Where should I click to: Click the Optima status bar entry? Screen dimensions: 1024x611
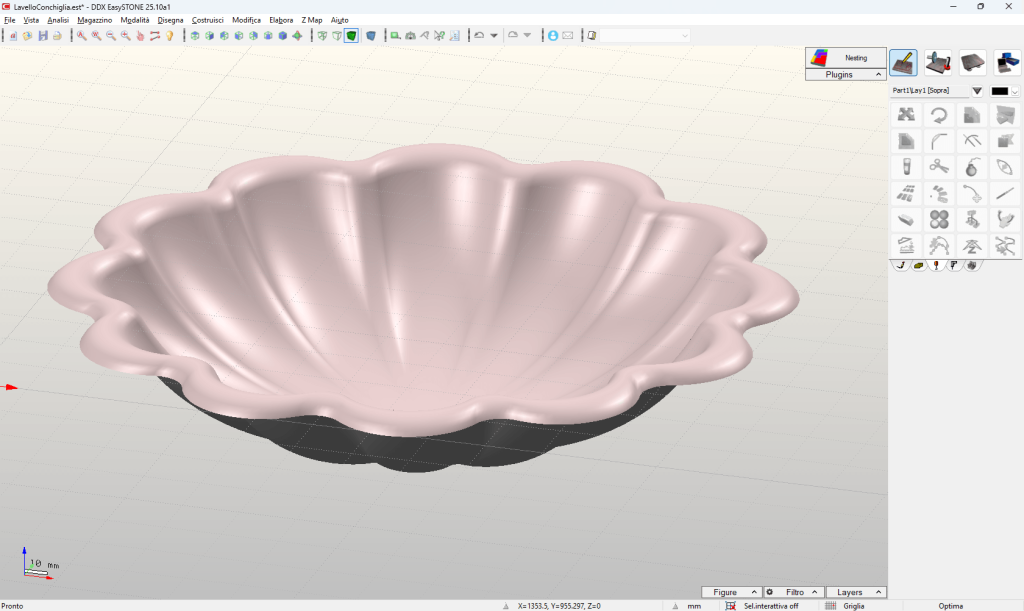coord(950,606)
